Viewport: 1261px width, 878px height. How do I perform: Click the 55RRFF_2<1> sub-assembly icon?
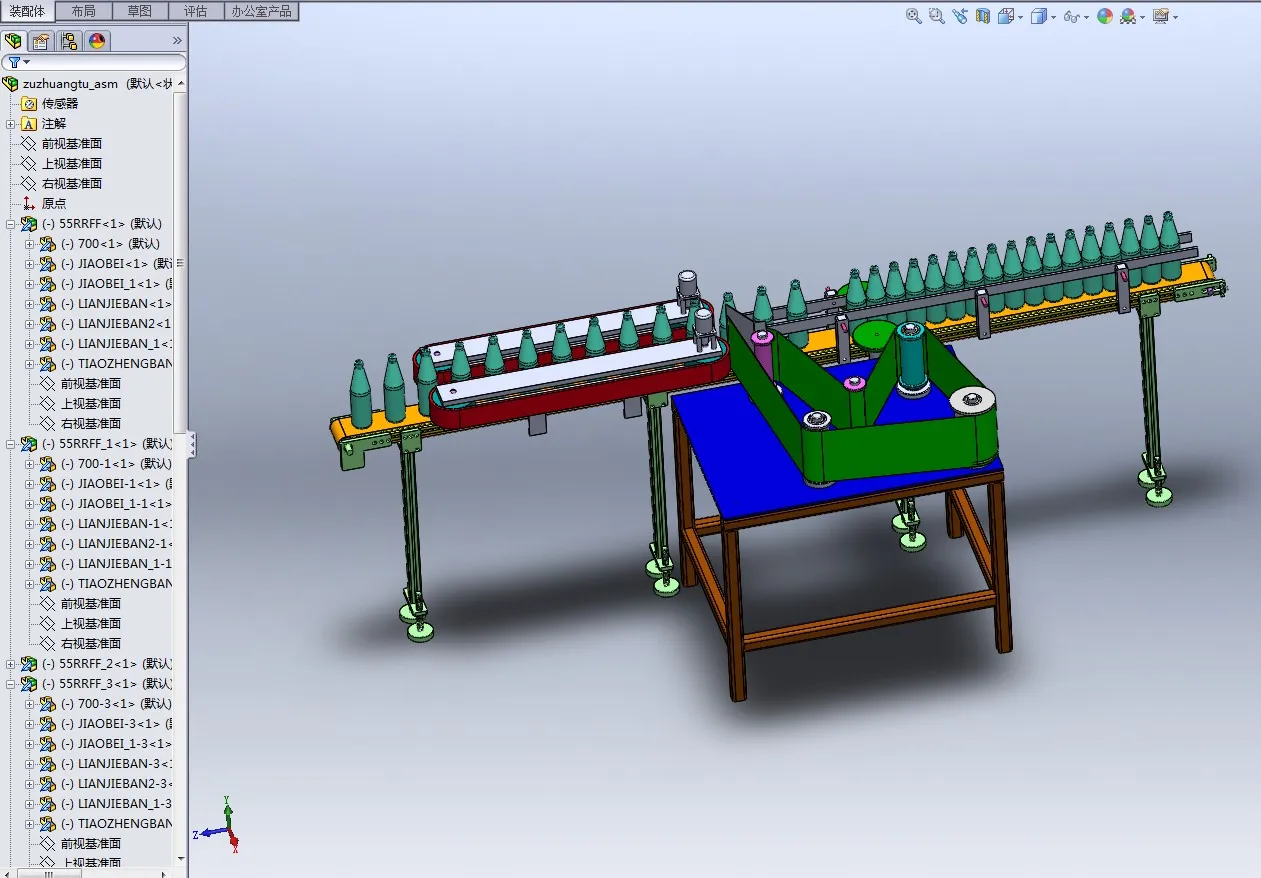[29, 664]
